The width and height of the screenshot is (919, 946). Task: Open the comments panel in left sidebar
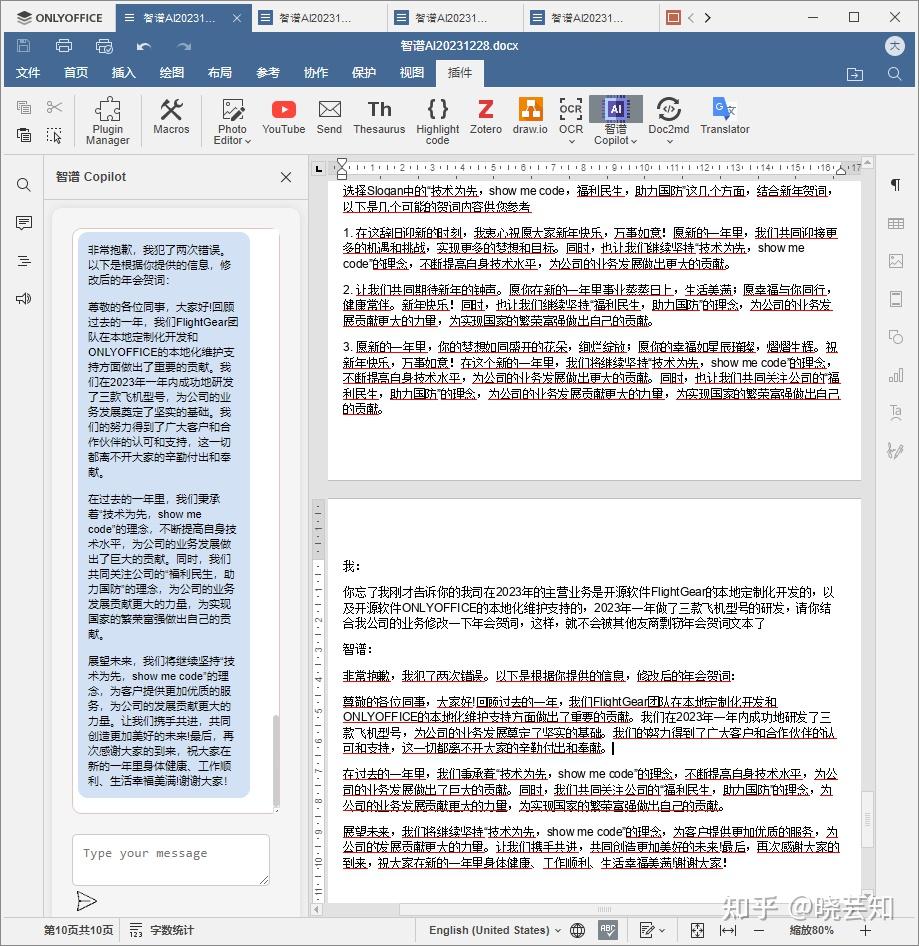(24, 223)
